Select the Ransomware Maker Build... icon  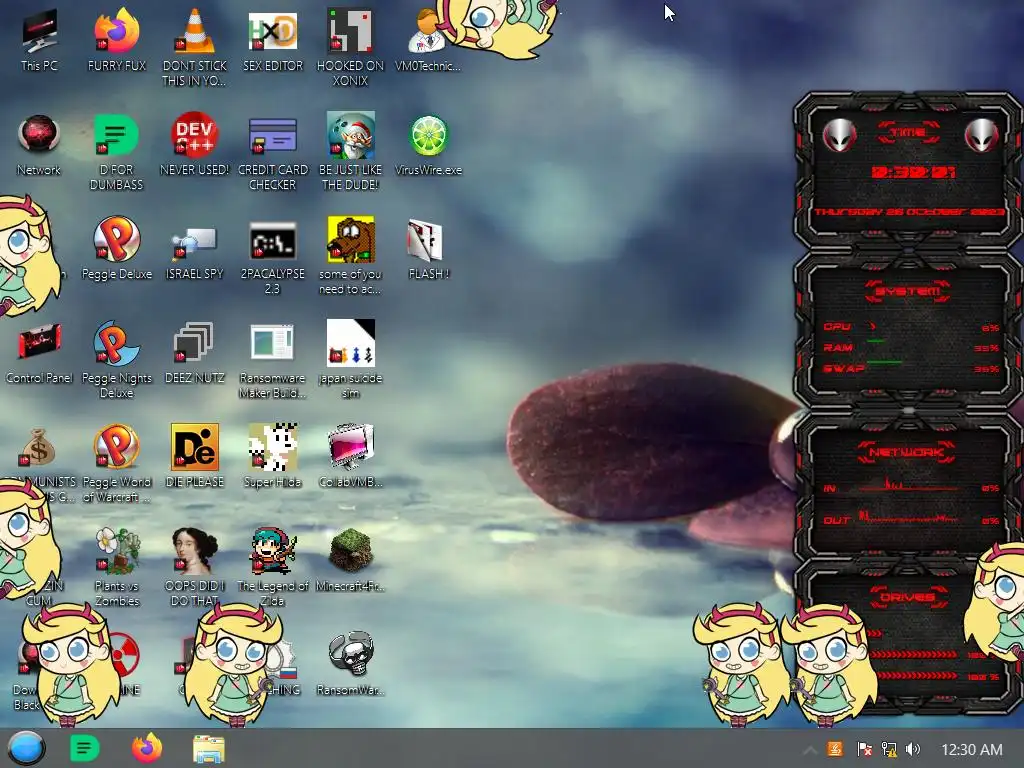273,360
